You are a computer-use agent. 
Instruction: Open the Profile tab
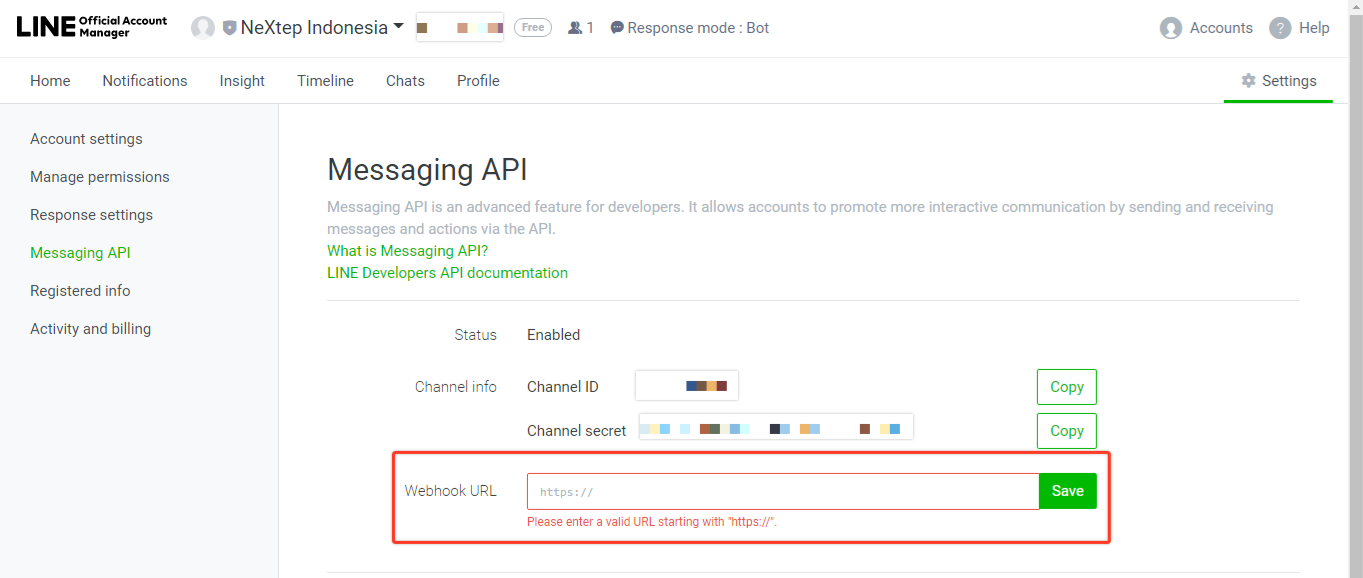coord(478,81)
